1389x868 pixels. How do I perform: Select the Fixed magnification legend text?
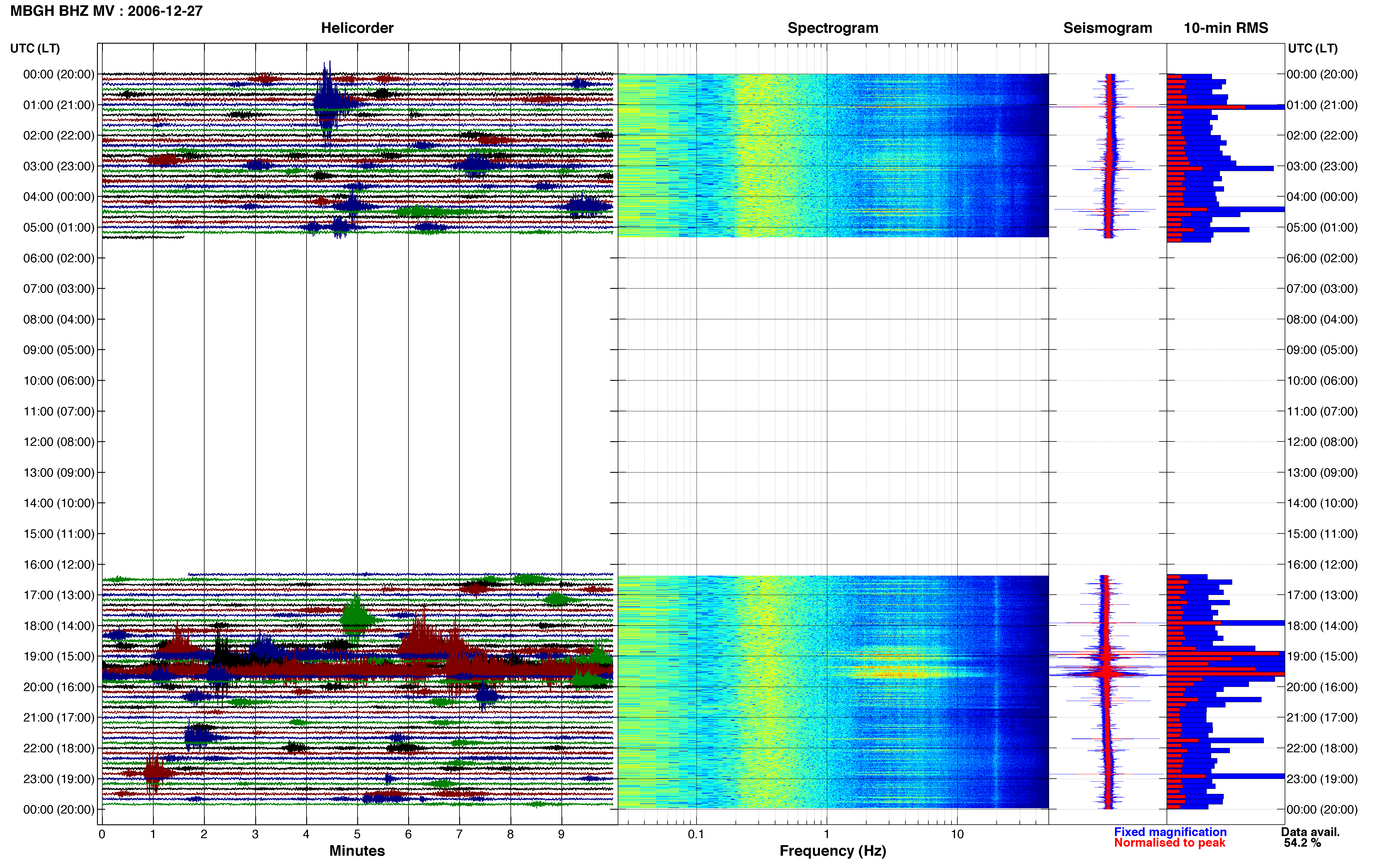click(1170, 832)
